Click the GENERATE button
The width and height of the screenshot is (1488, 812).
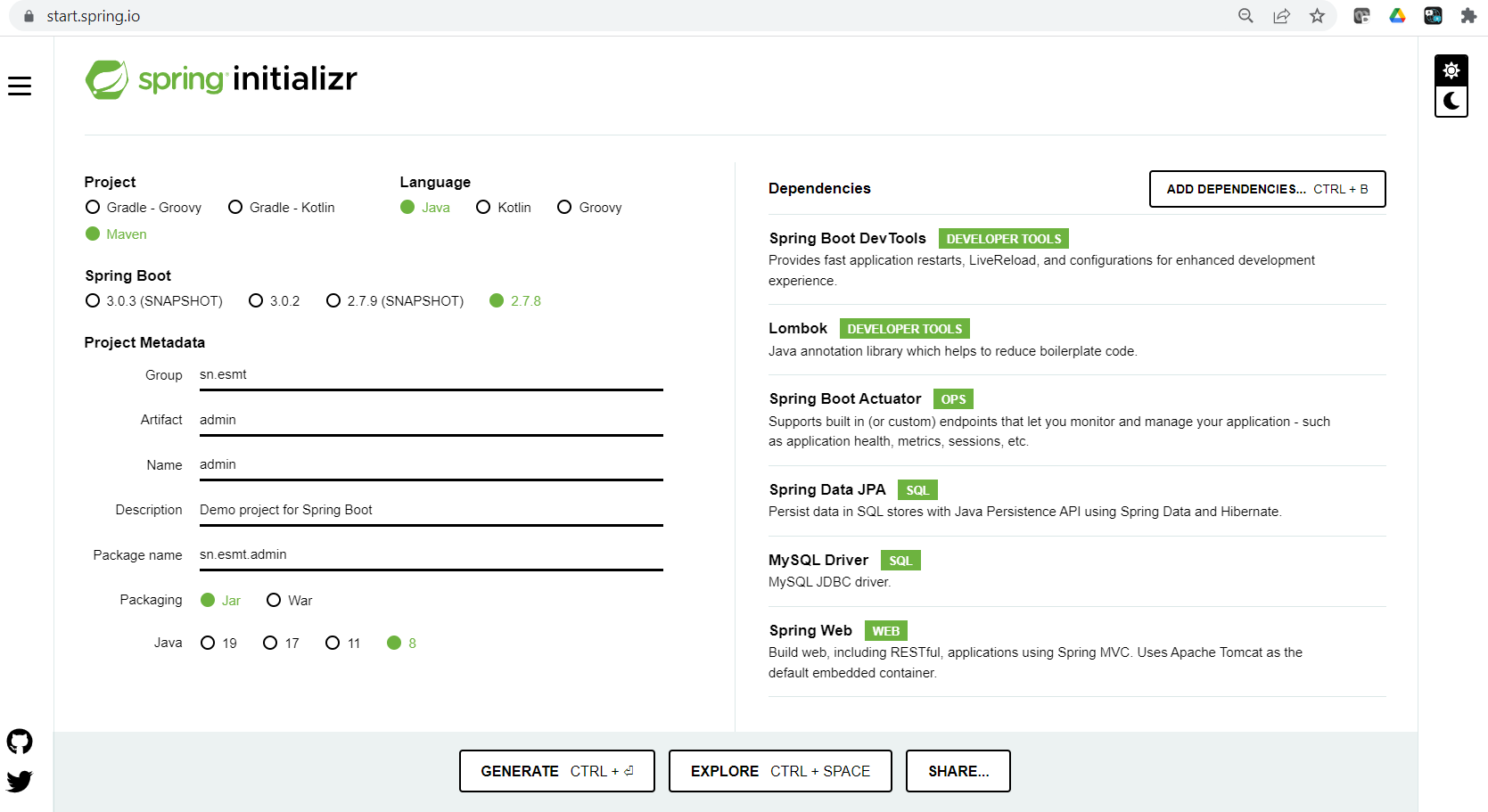tap(557, 771)
